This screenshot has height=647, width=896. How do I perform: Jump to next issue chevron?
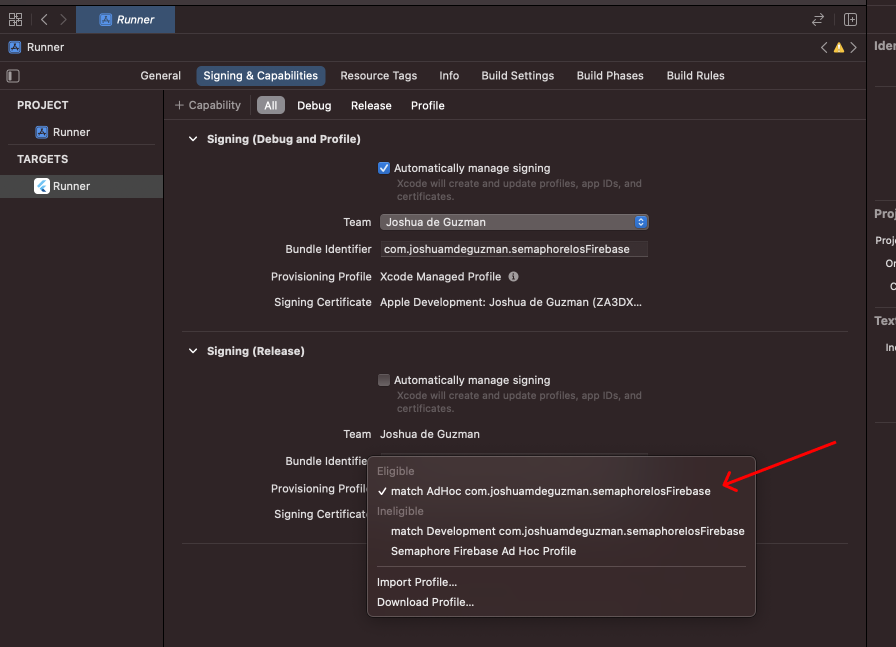tap(854, 47)
